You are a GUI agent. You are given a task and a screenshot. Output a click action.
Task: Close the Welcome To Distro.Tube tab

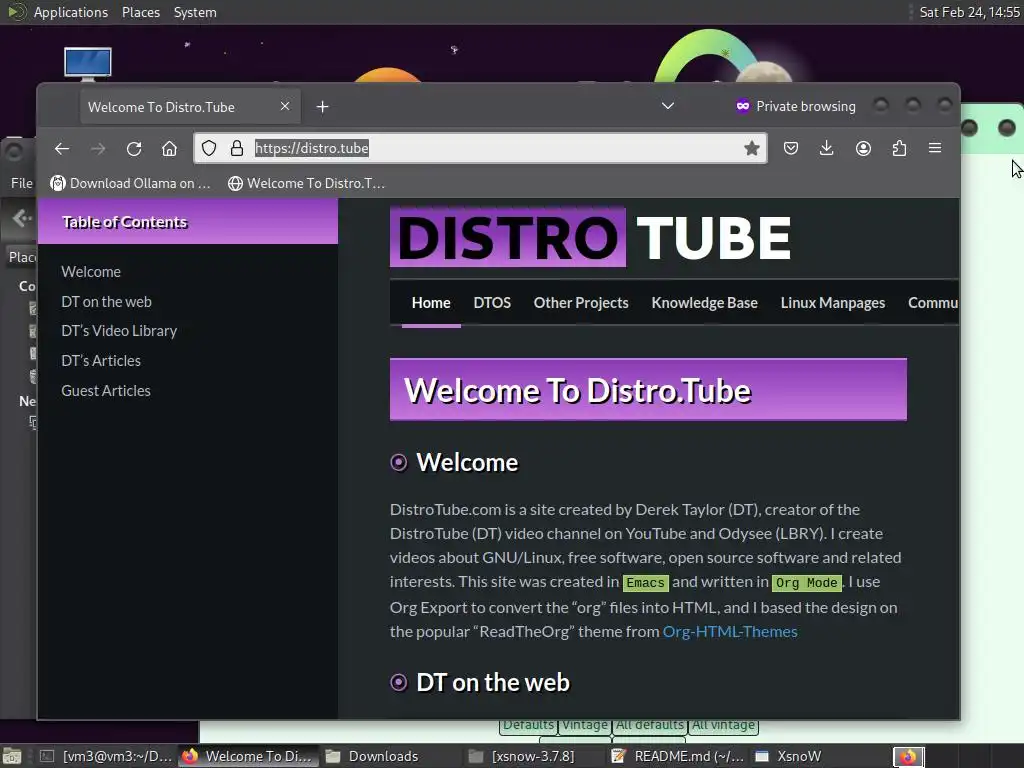click(285, 106)
